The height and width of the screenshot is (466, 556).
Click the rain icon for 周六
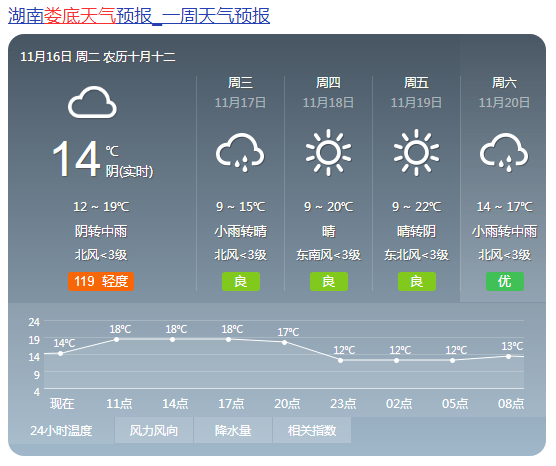[x=504, y=152]
